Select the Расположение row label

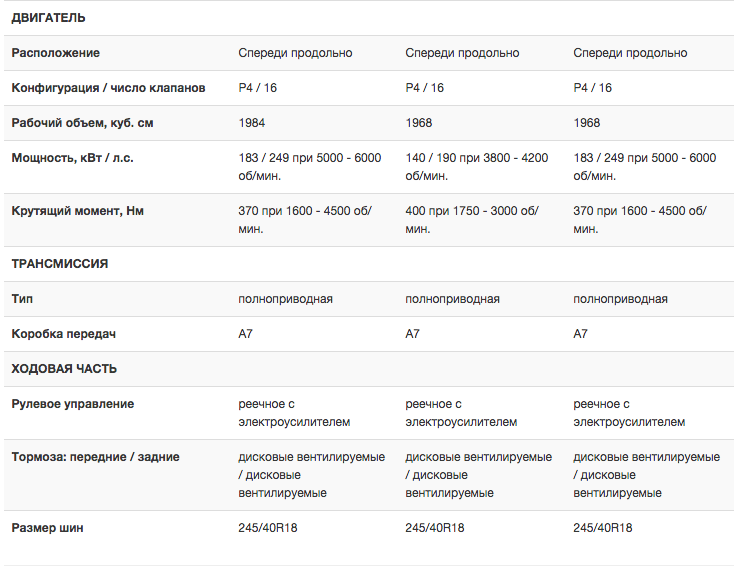(56, 53)
